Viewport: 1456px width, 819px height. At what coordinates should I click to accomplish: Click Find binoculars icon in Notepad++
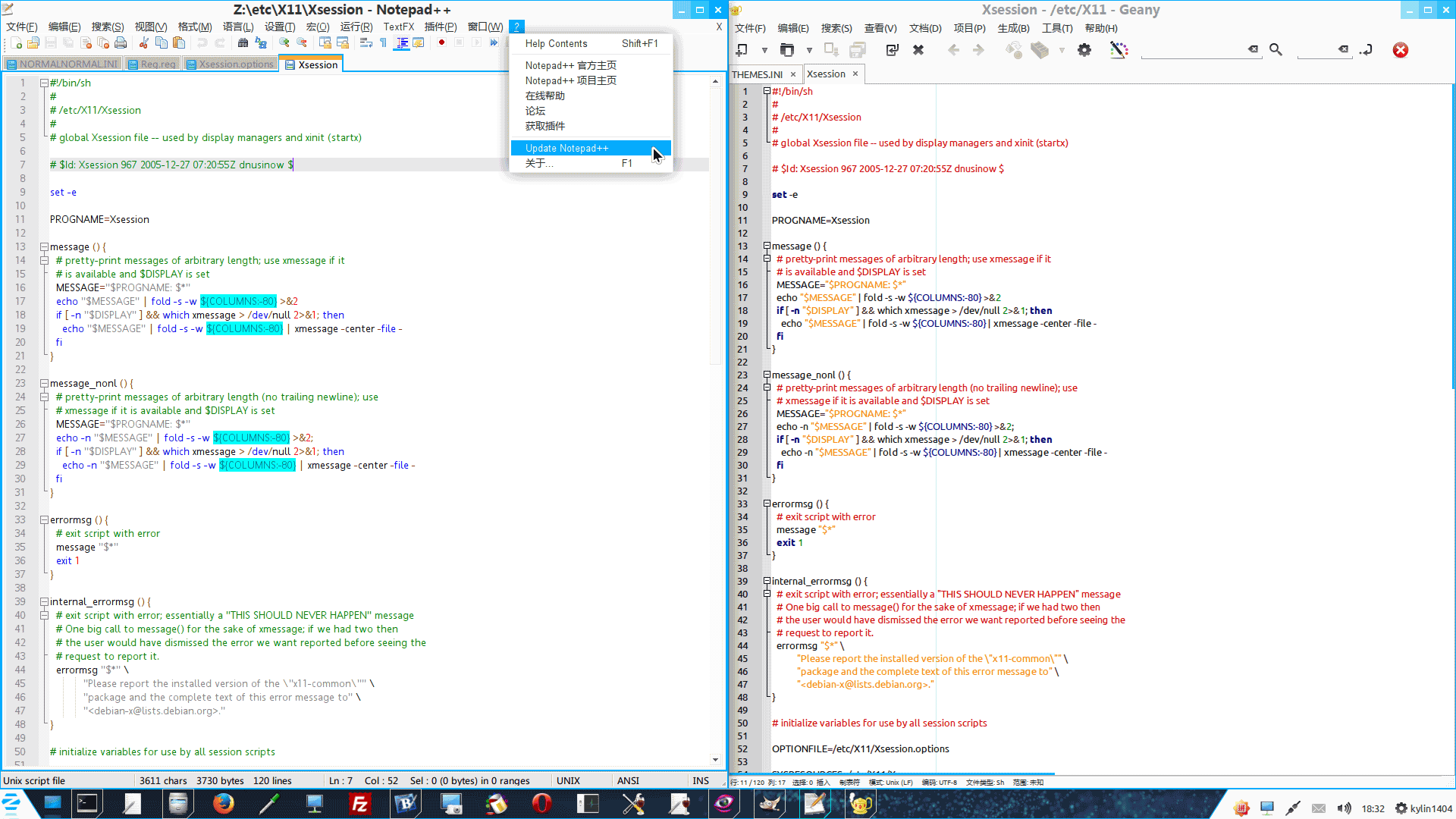click(x=243, y=43)
